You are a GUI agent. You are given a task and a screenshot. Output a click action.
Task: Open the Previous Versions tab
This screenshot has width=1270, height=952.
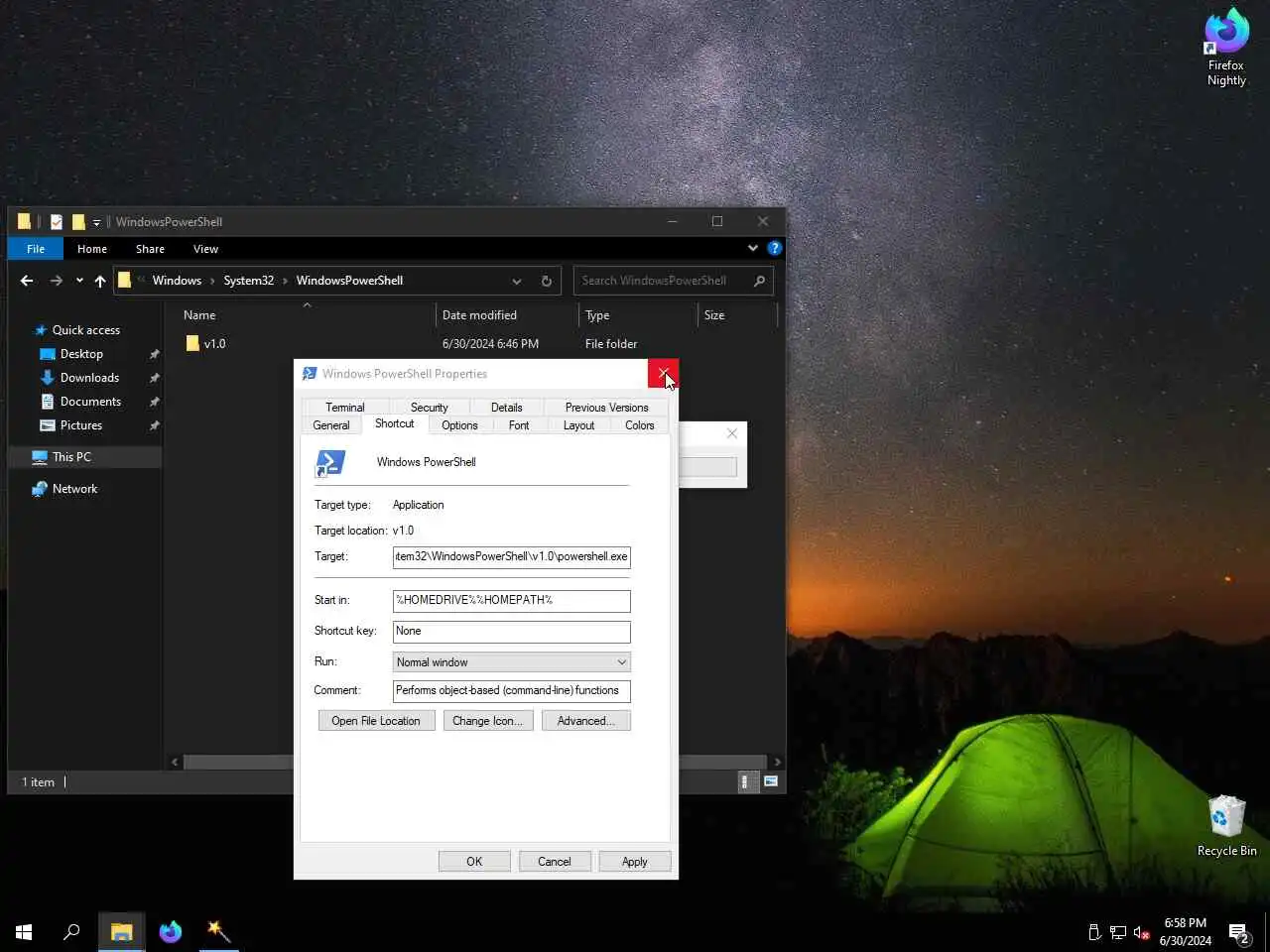click(606, 408)
